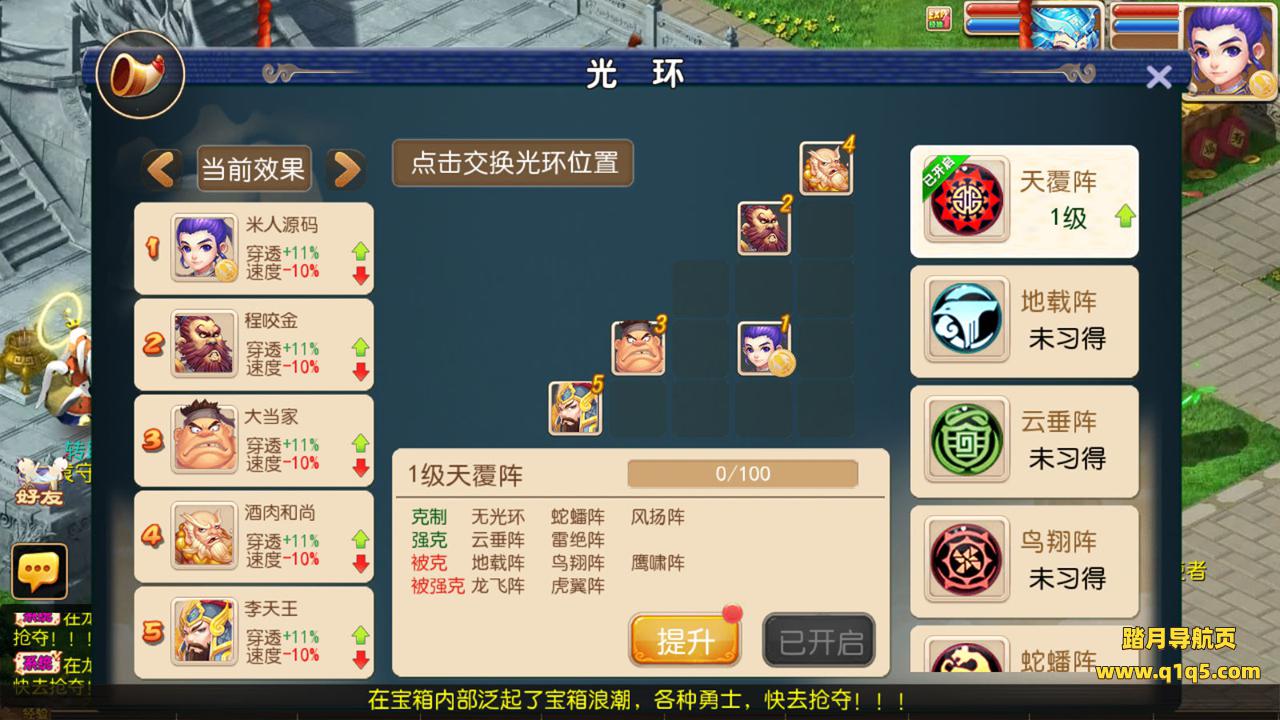Click the 0/100 experience progress bar
The height and width of the screenshot is (720, 1280).
[743, 474]
